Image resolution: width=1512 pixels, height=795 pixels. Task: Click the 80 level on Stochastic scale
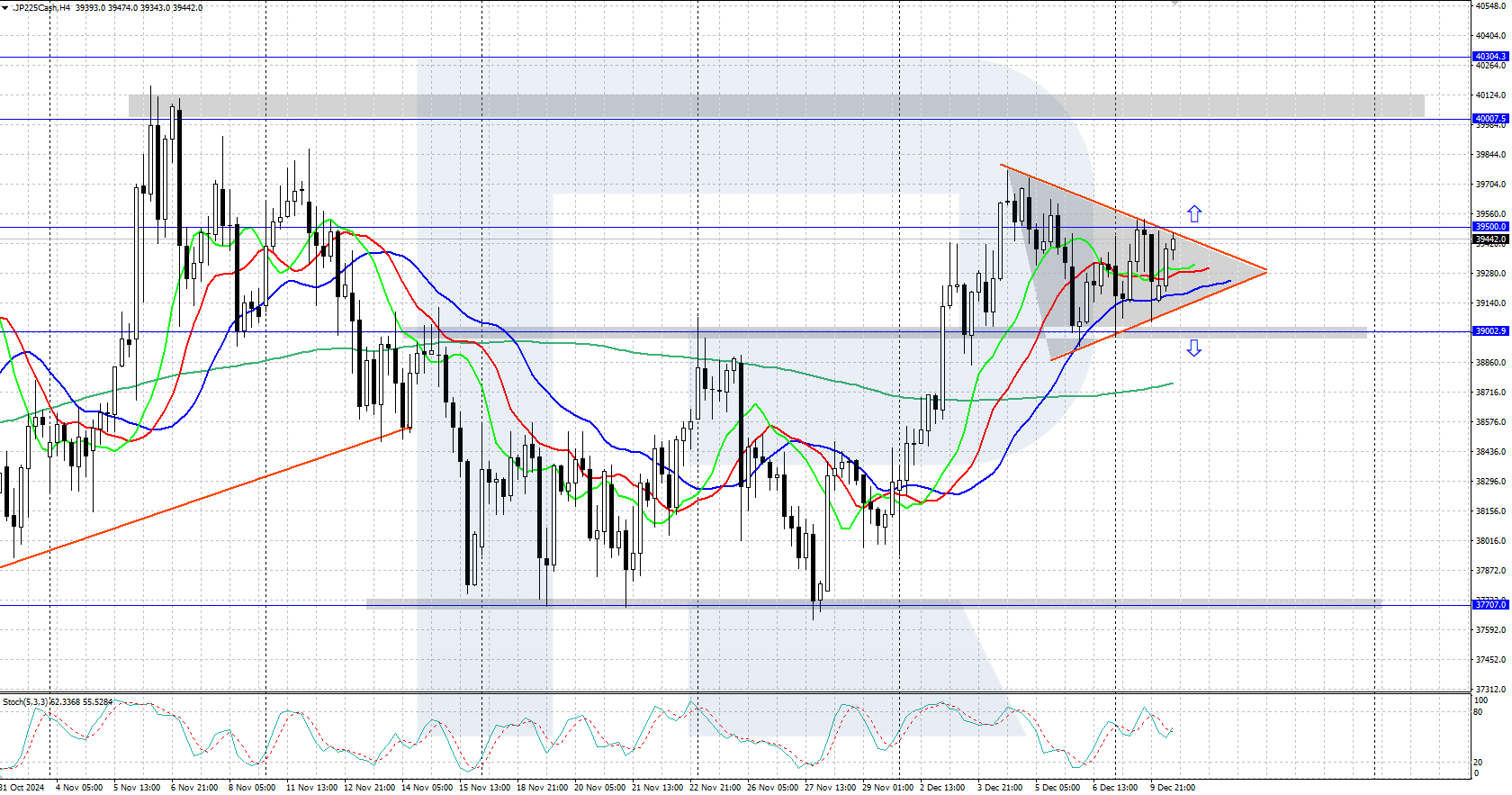click(x=1479, y=712)
